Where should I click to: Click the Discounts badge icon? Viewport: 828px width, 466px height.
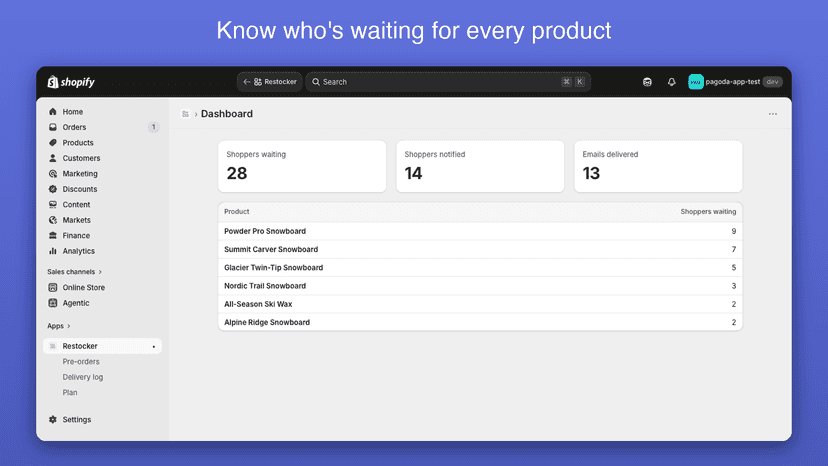(x=53, y=189)
